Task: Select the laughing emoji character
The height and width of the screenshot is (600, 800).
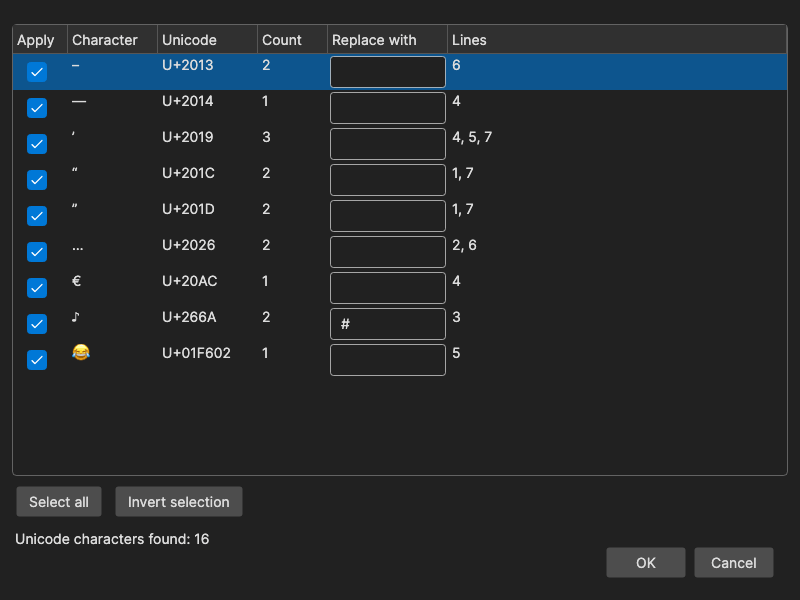Action: (81, 353)
